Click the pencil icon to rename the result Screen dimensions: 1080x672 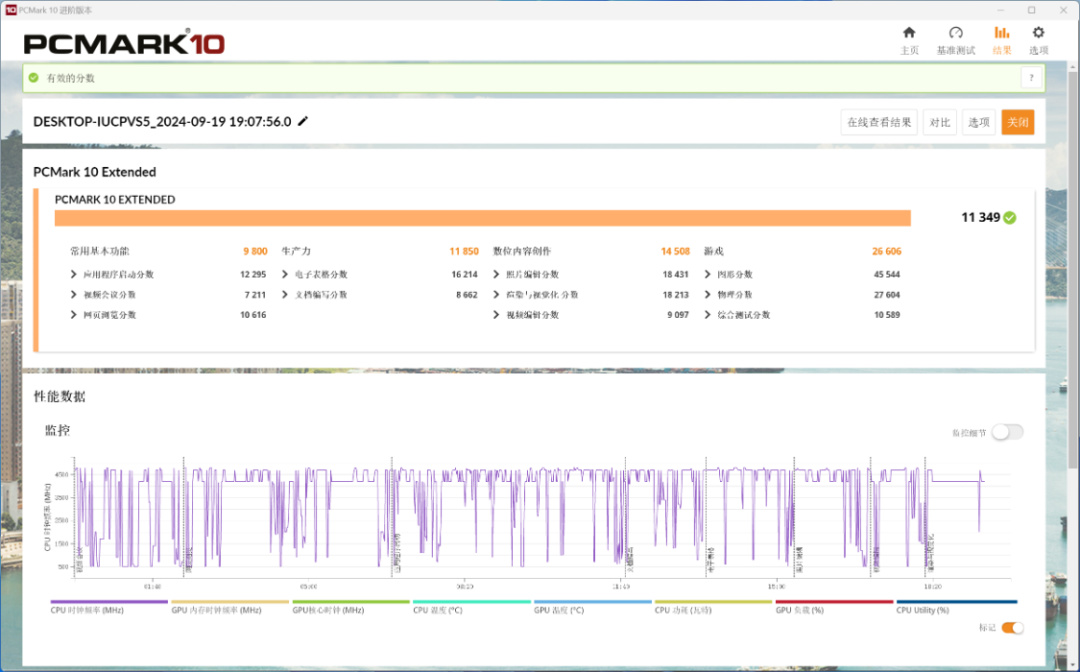(x=302, y=121)
